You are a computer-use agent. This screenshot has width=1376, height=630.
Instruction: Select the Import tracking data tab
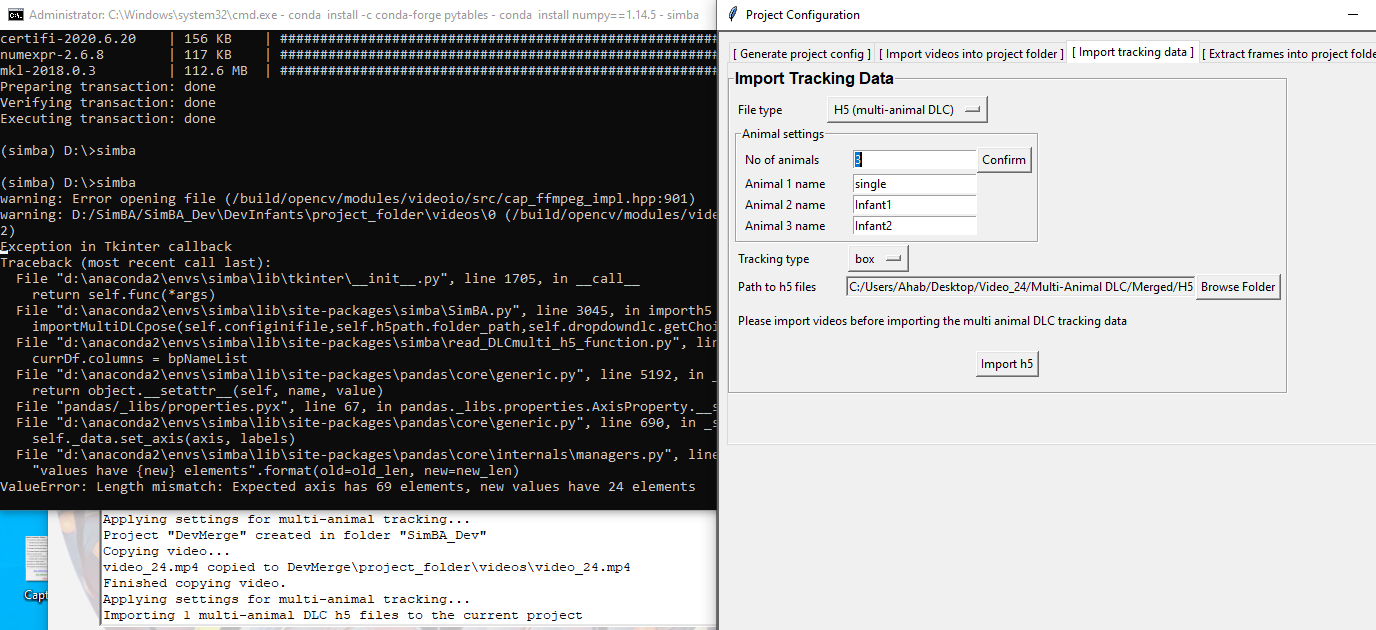1132,50
